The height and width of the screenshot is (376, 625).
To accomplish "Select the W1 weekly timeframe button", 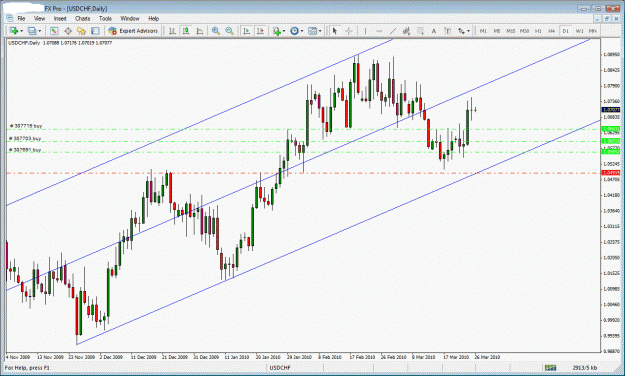I will (580, 31).
